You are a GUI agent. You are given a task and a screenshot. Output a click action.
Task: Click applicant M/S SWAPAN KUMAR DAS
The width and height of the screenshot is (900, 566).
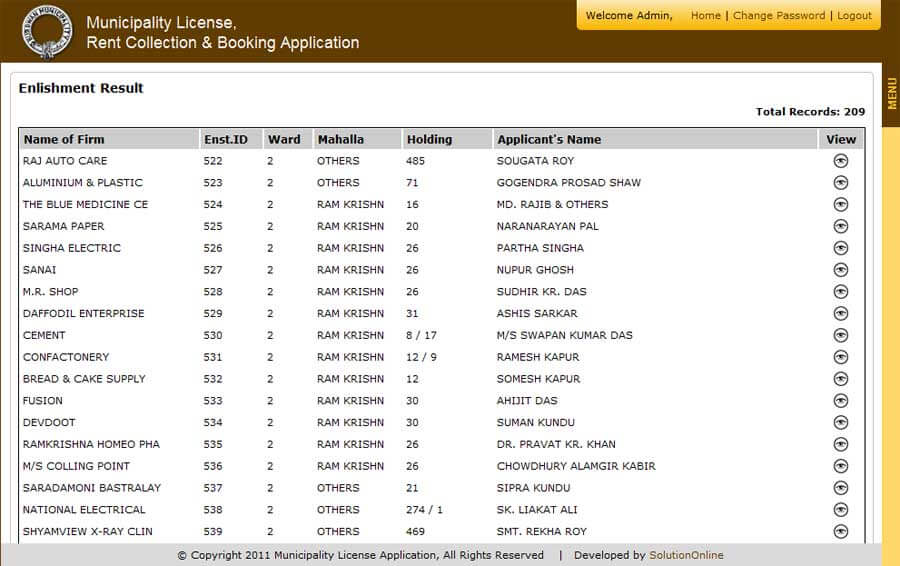click(x=564, y=336)
